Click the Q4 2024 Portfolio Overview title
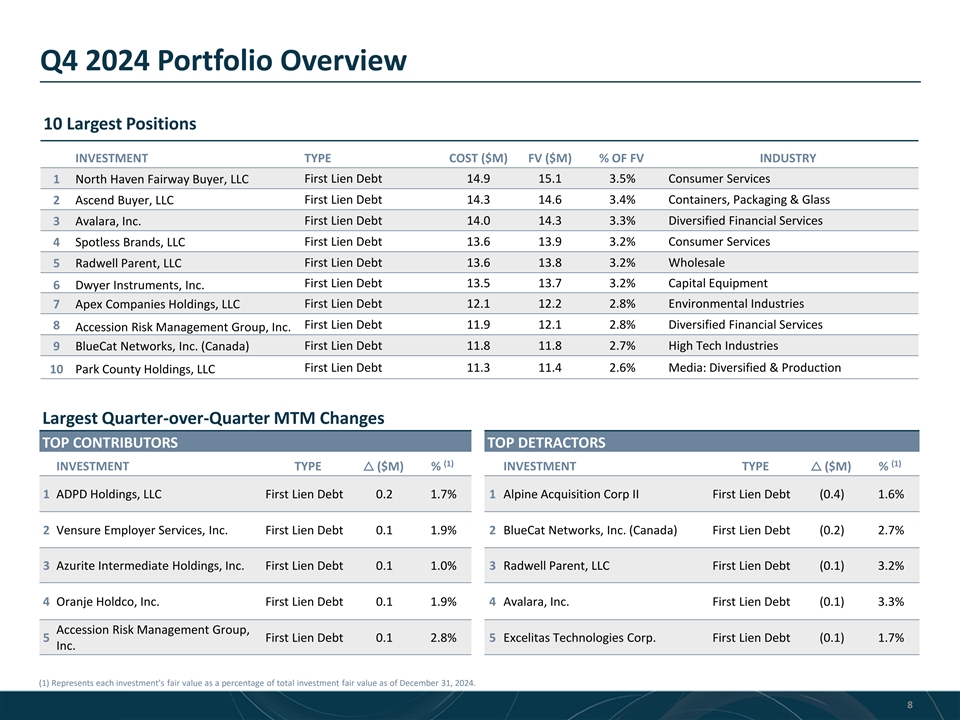Viewport: 960px width, 720px height. tap(224, 61)
